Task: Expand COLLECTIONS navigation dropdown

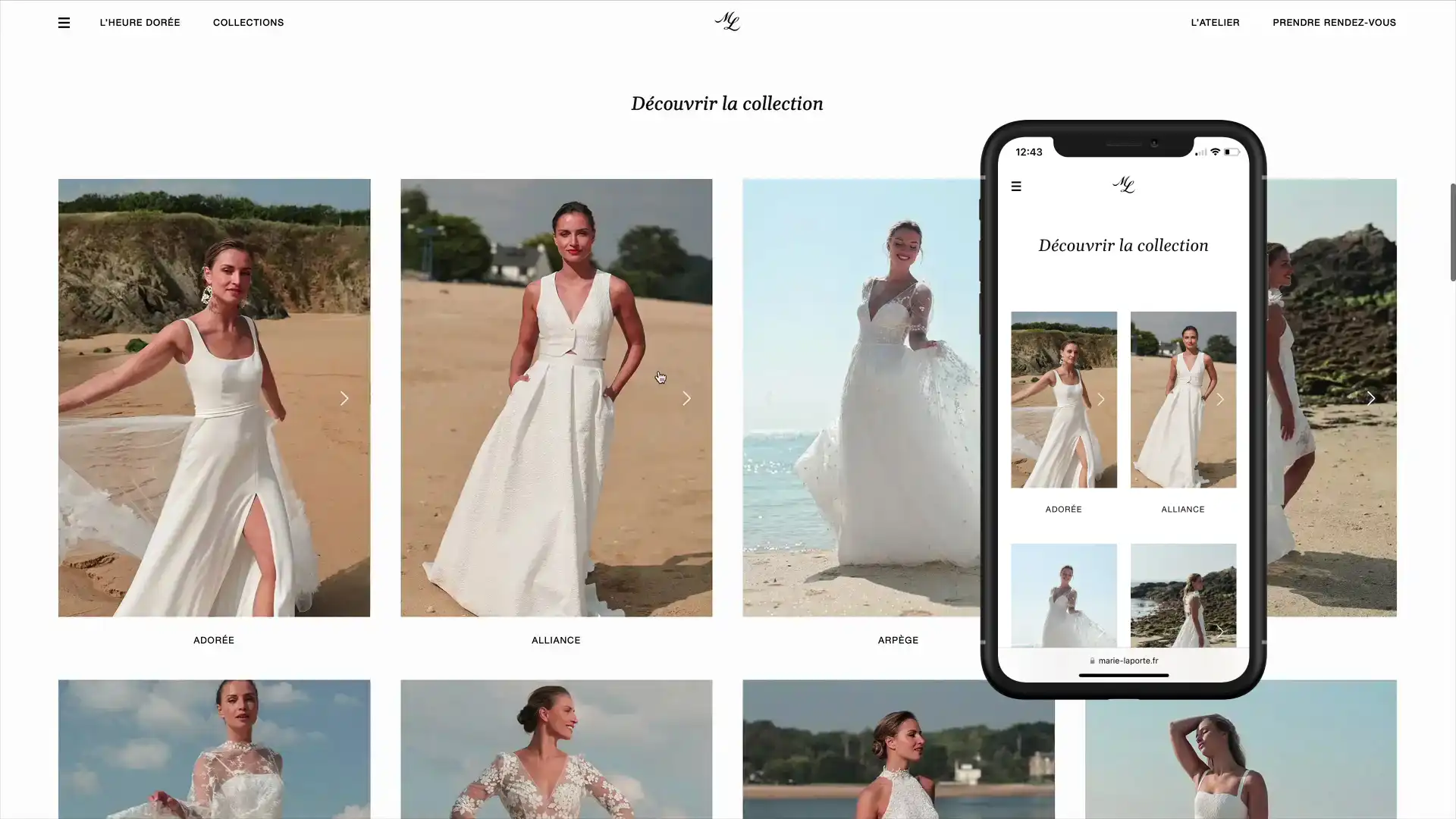Action: tap(248, 22)
